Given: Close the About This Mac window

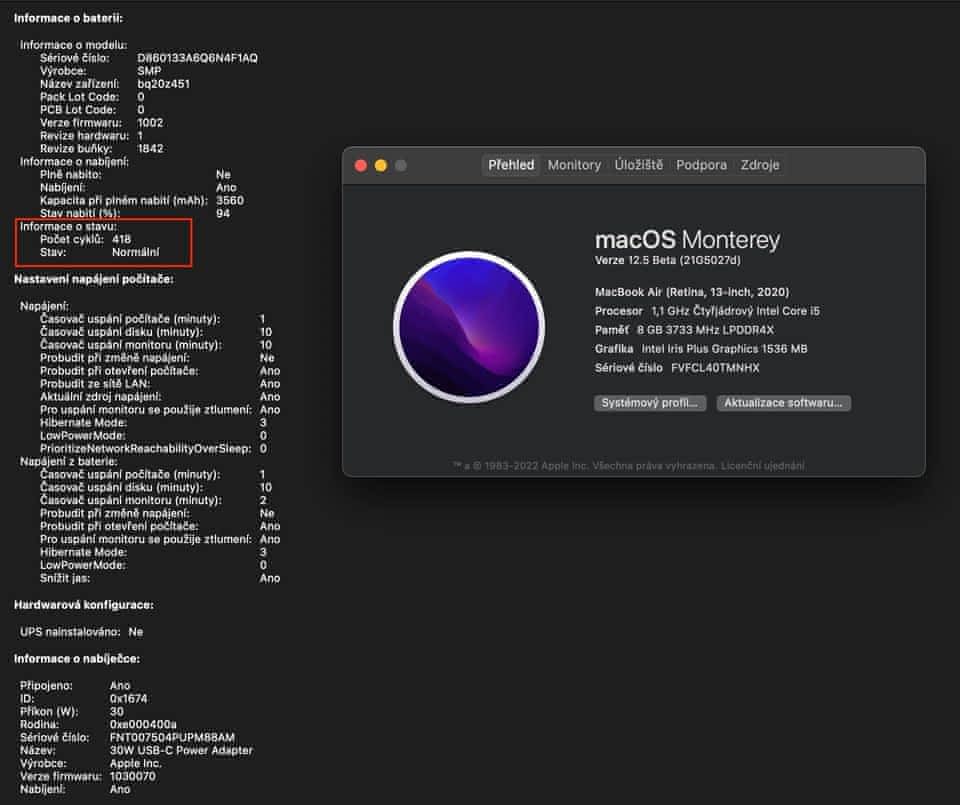Looking at the screenshot, I should point(361,166).
